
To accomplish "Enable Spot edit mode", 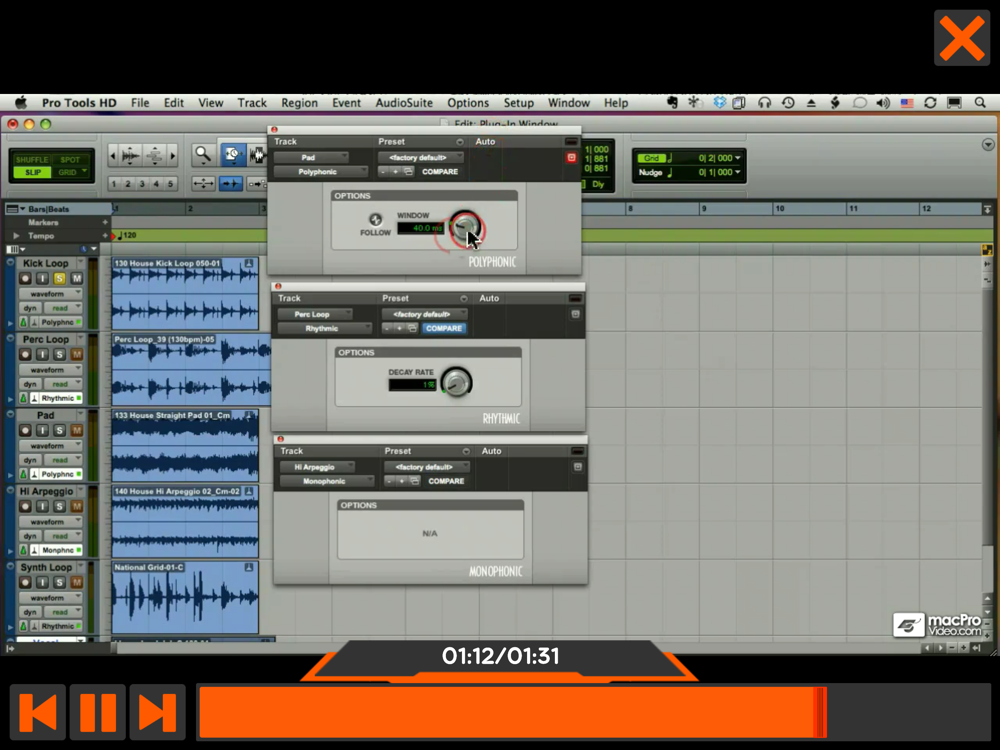I will [x=70, y=159].
